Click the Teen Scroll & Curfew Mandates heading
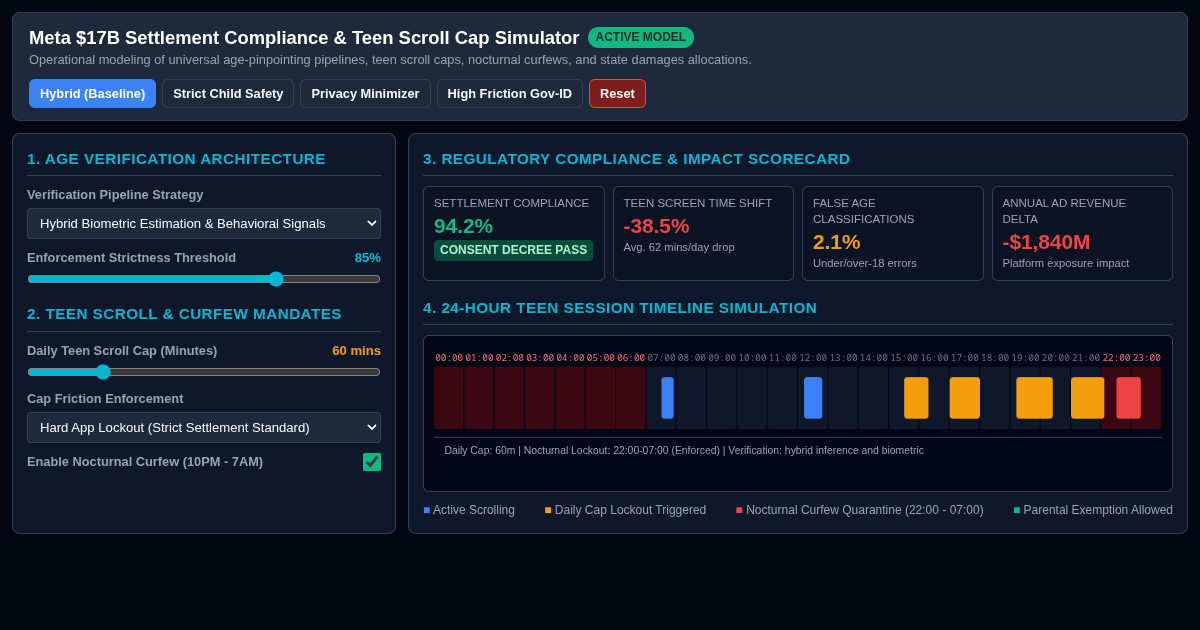Viewport: 1200px width, 630px height. click(184, 314)
